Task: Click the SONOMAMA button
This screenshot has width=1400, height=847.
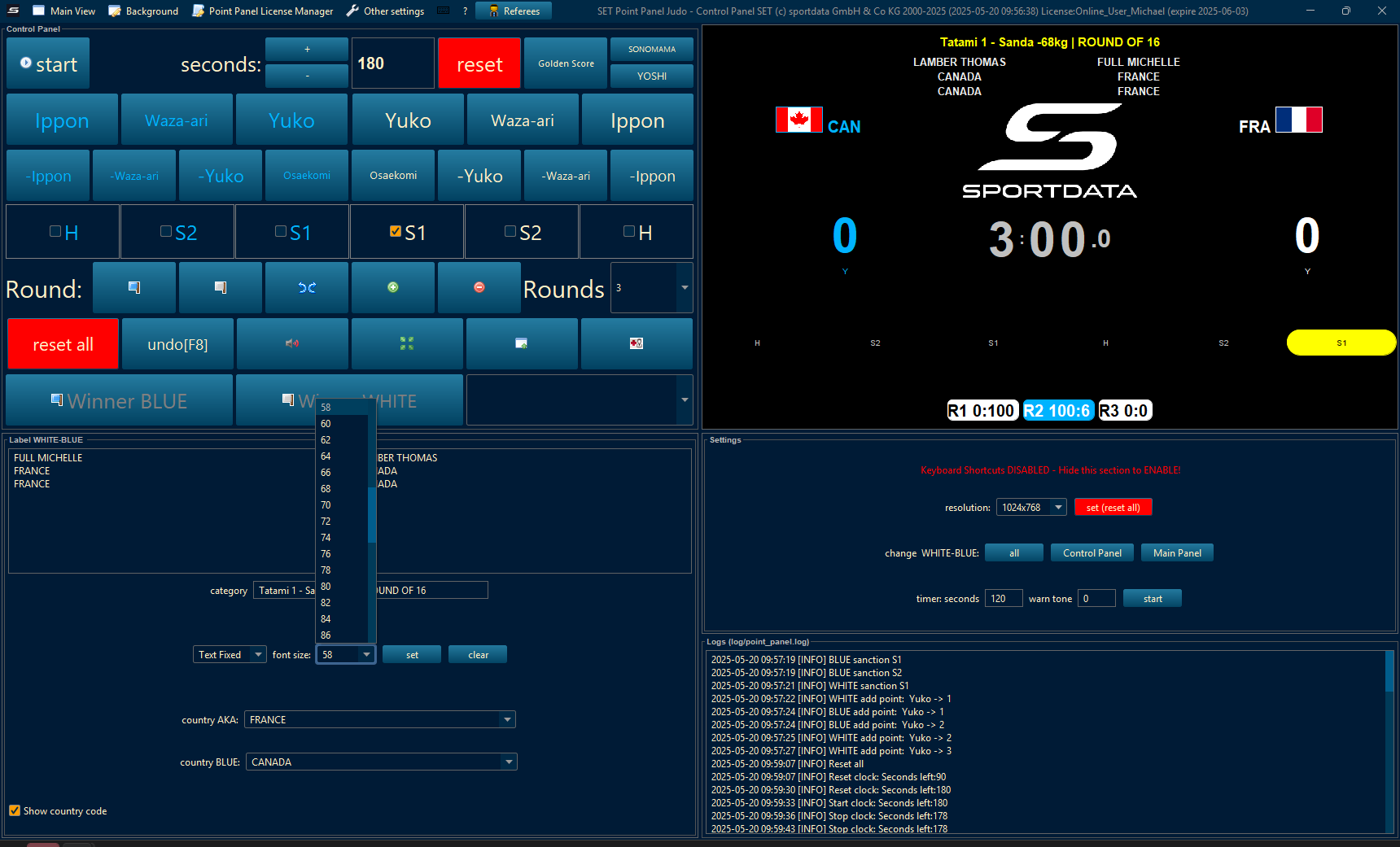Action: click(651, 49)
